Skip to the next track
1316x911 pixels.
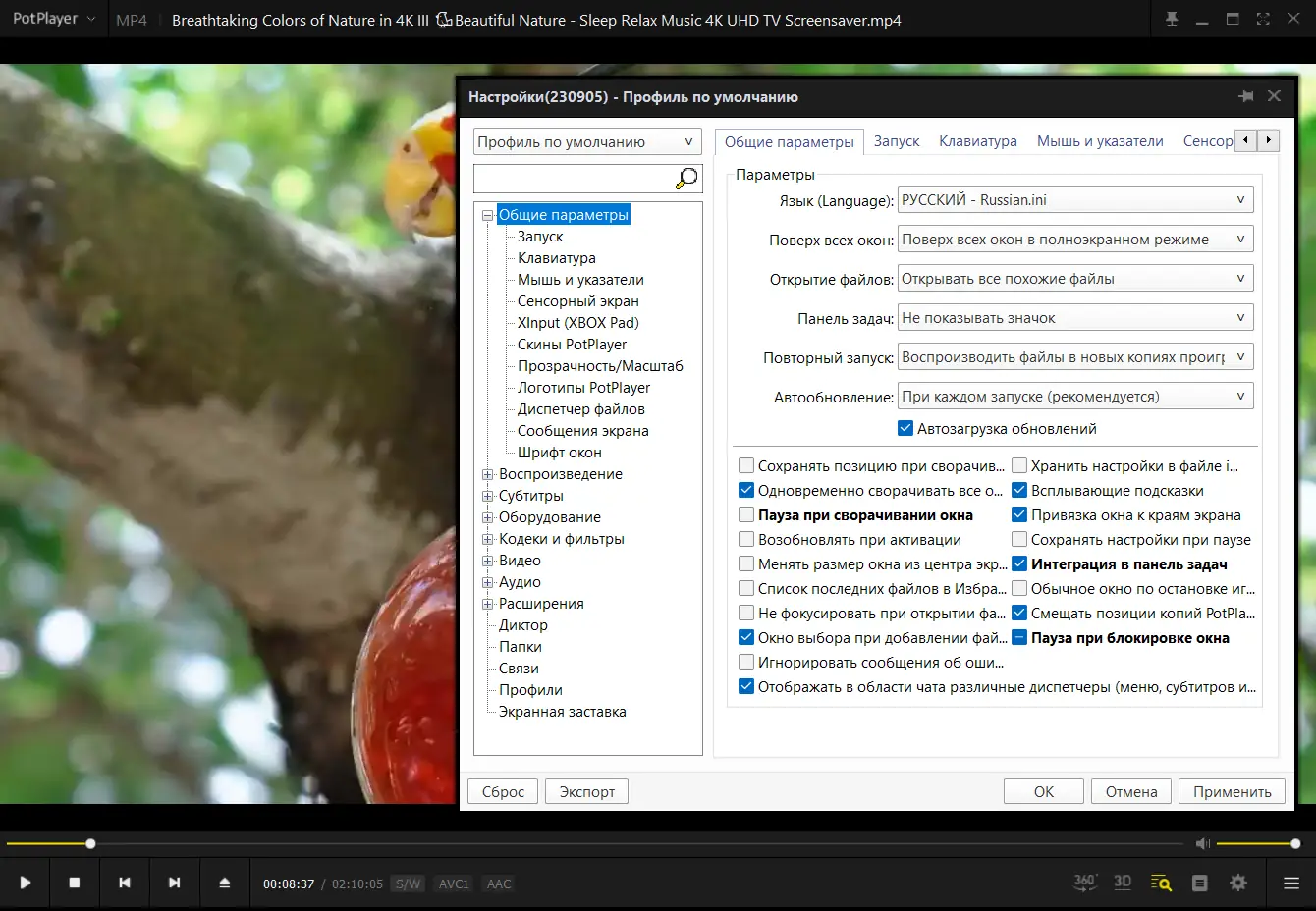(175, 883)
